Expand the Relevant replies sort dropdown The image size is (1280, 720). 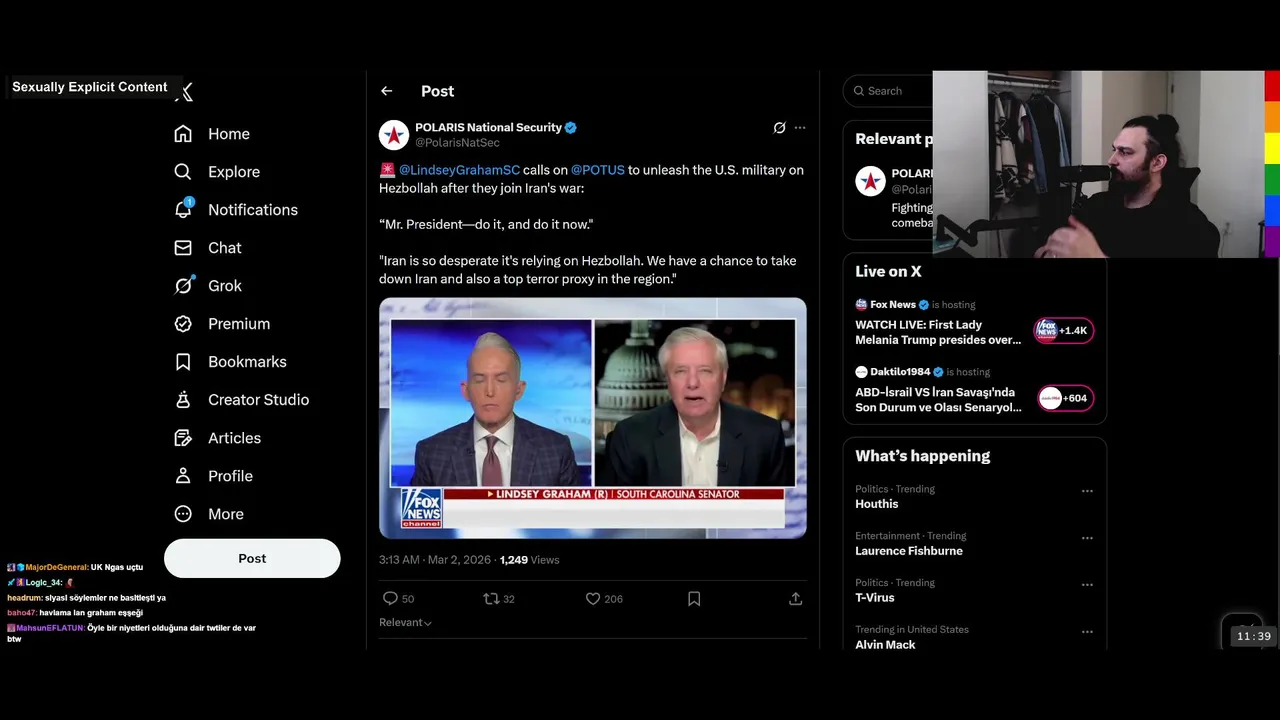coord(405,622)
